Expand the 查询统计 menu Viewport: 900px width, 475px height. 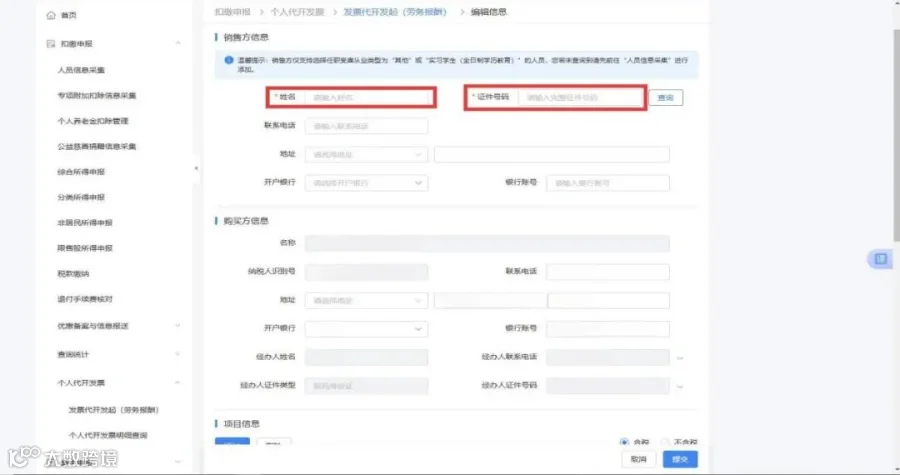tap(178, 354)
